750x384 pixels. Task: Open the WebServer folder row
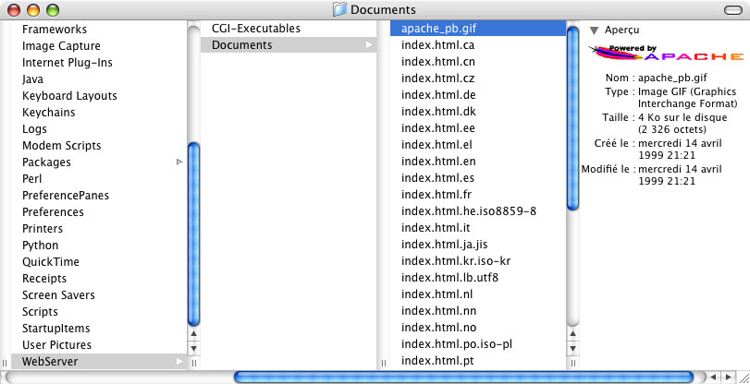tap(99, 361)
